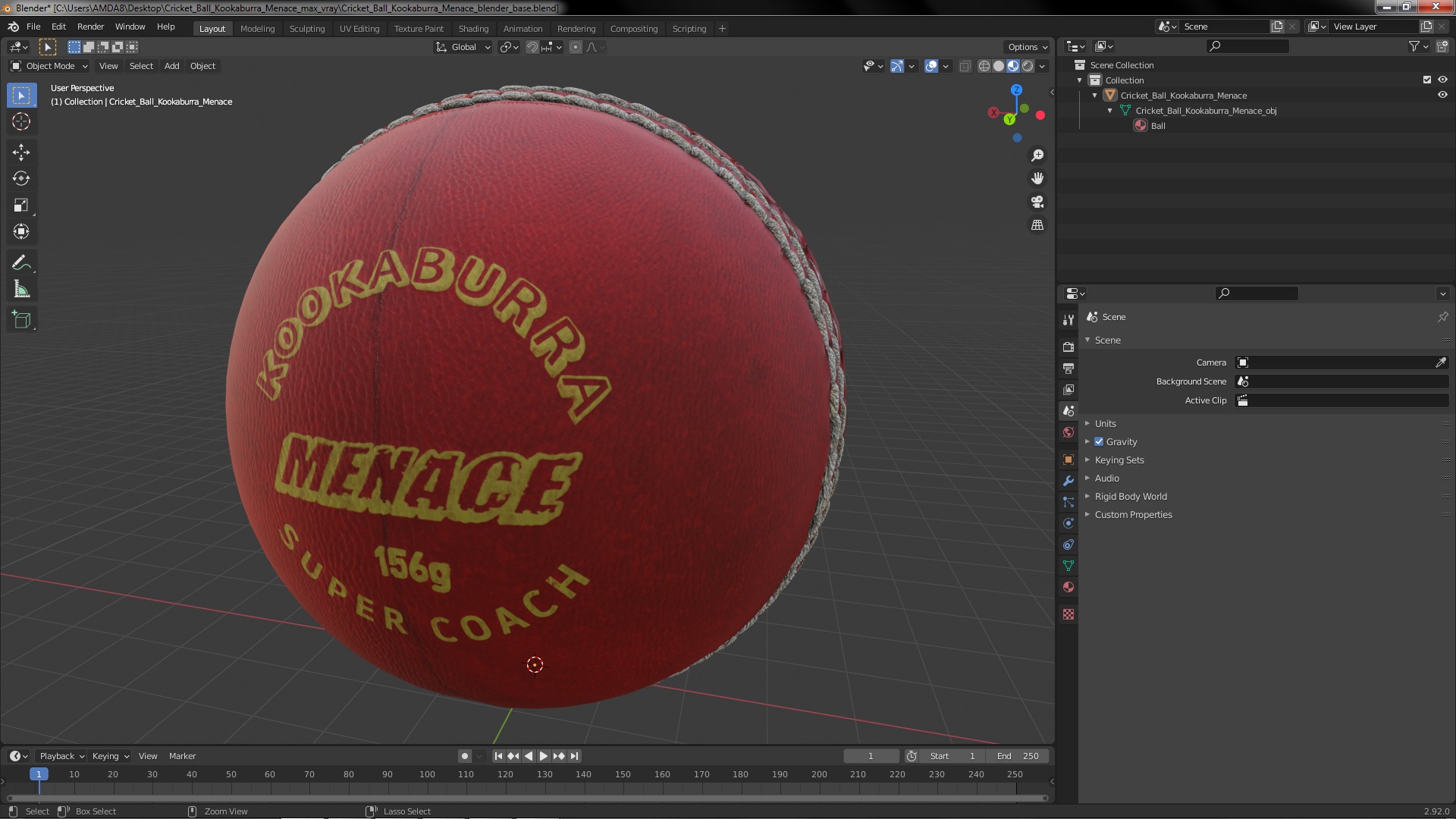Open the File menu

click(33, 27)
